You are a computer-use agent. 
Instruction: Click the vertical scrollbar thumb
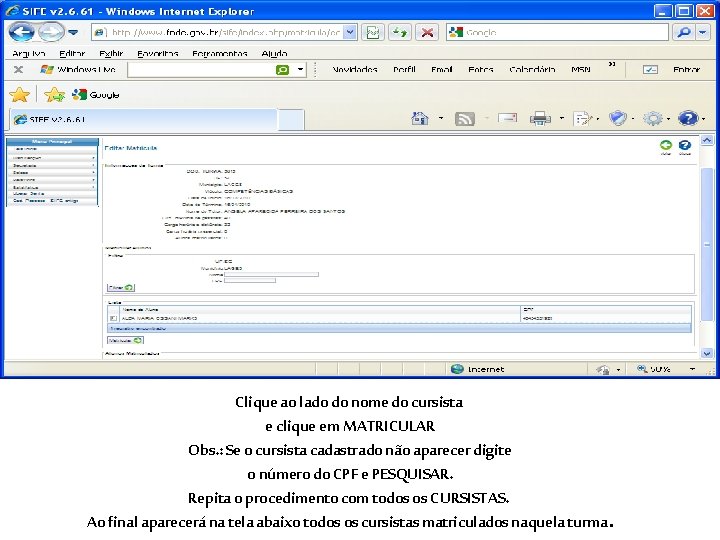707,244
